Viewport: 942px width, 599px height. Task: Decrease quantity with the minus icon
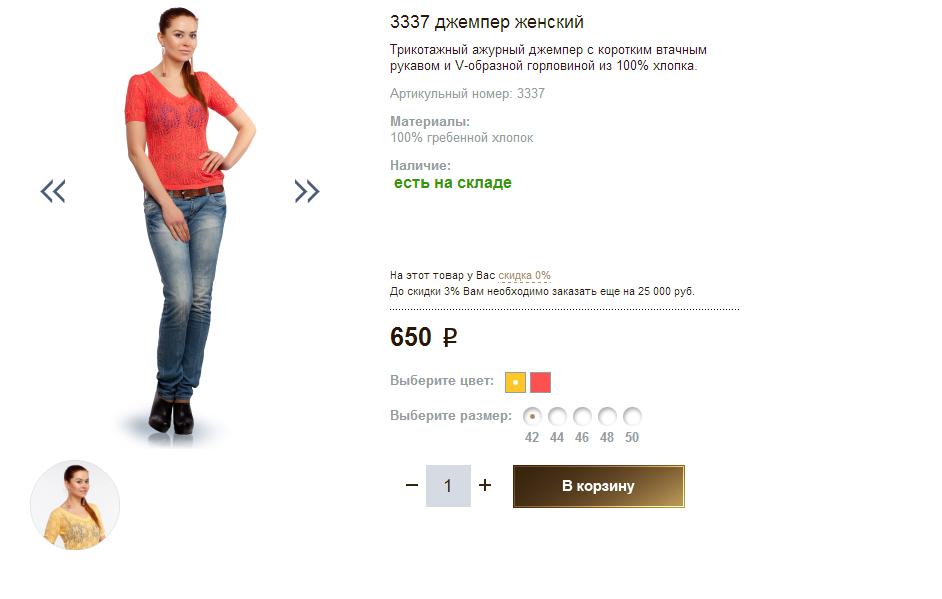pos(412,485)
